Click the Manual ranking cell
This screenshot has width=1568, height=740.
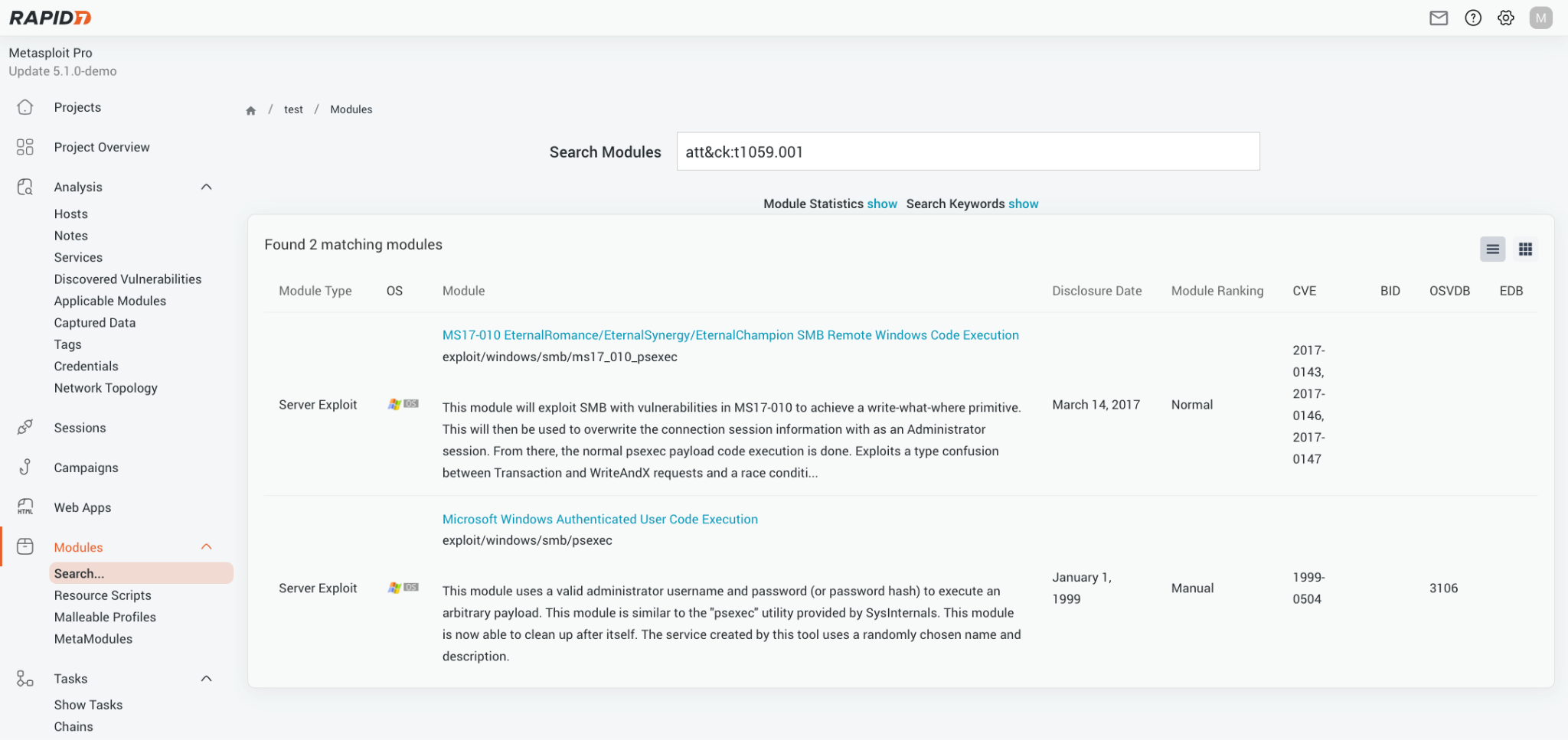point(1193,588)
